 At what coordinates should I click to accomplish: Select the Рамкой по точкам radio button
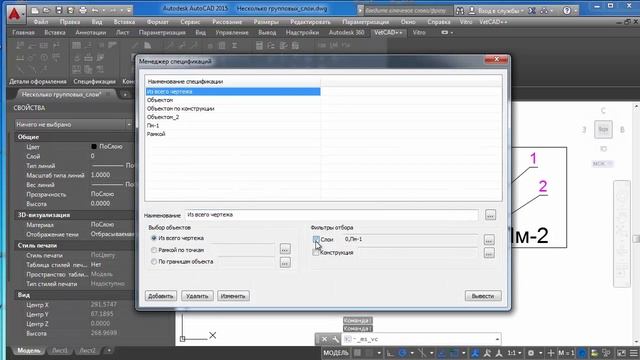154,250
